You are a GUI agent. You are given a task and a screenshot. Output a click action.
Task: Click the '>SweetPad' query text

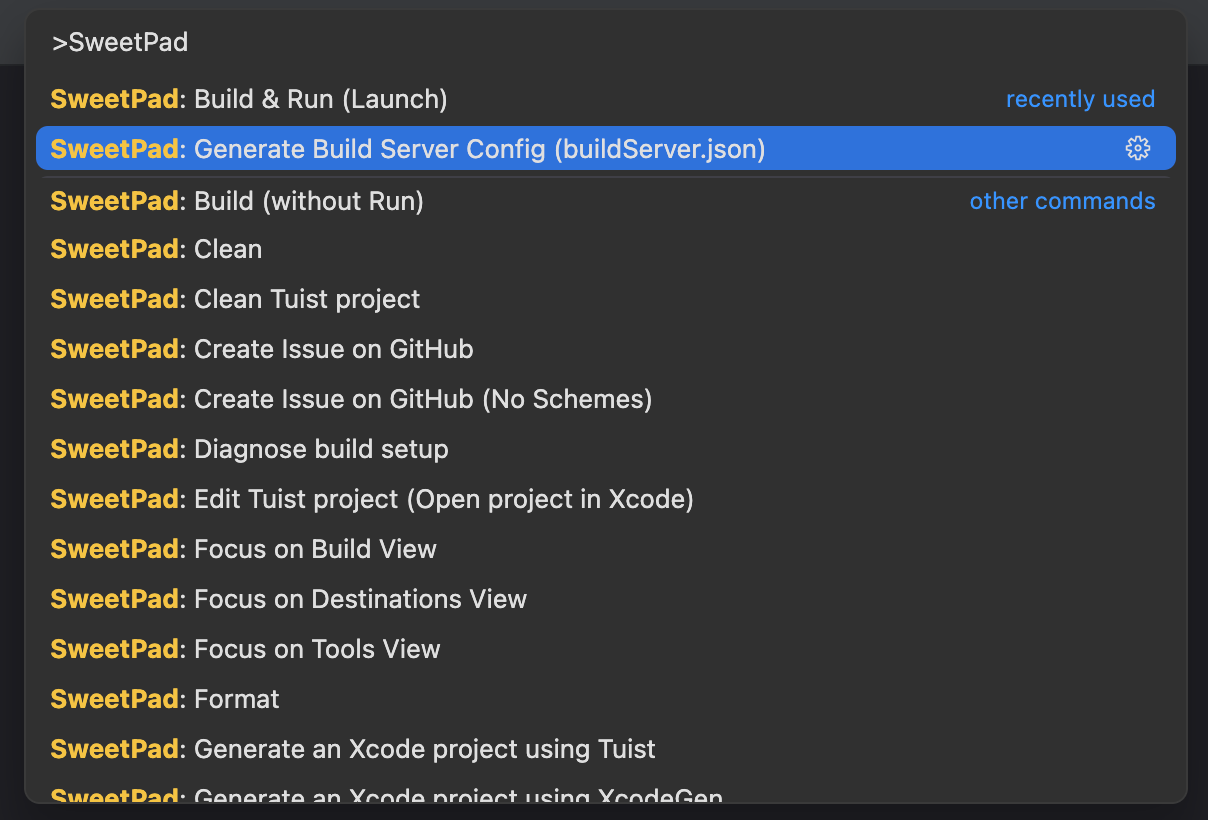point(120,43)
